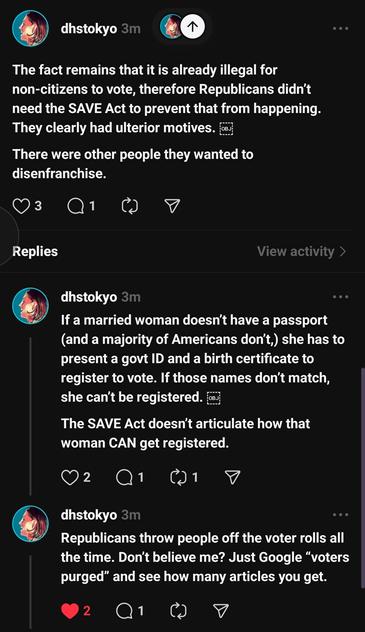Open more options on first reply

[x=340, y=297]
